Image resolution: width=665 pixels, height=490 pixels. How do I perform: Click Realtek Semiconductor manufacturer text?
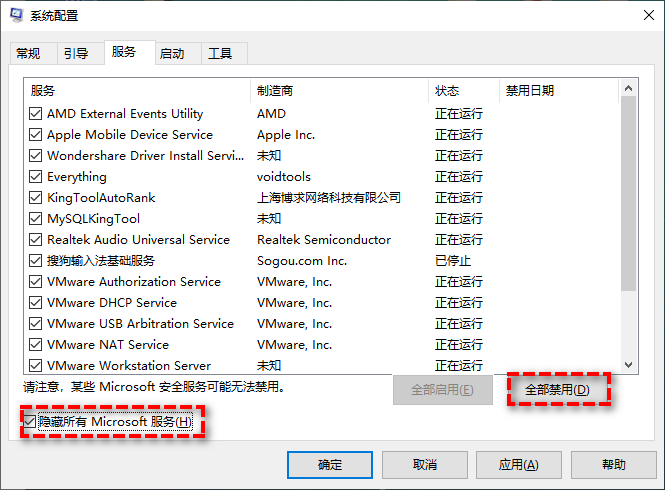pyautogui.click(x=324, y=240)
